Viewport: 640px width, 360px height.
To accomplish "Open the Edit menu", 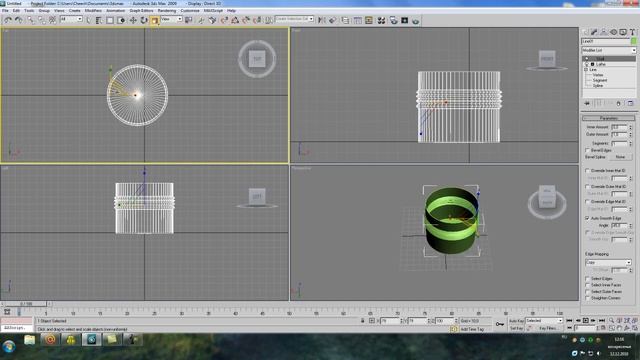I will pyautogui.click(x=16, y=11).
